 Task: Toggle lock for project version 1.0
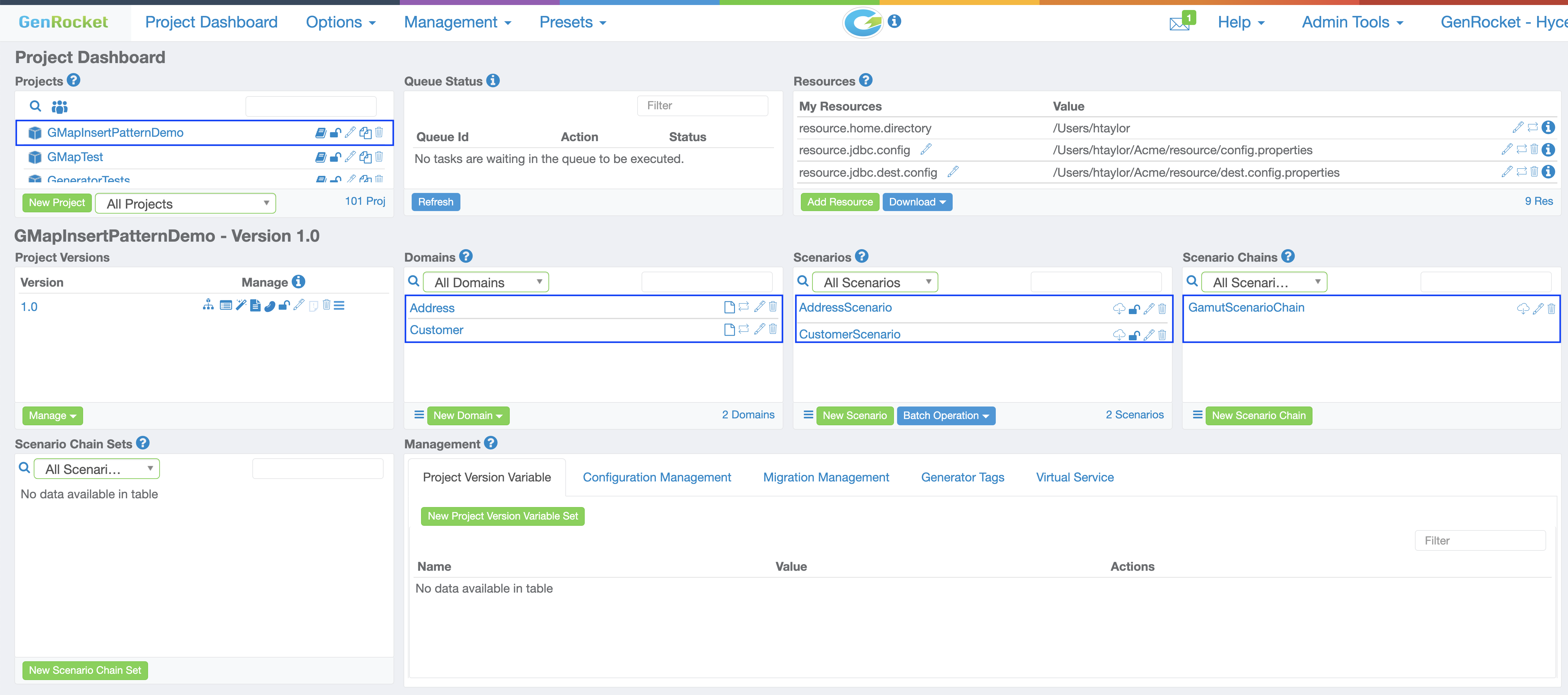[284, 306]
